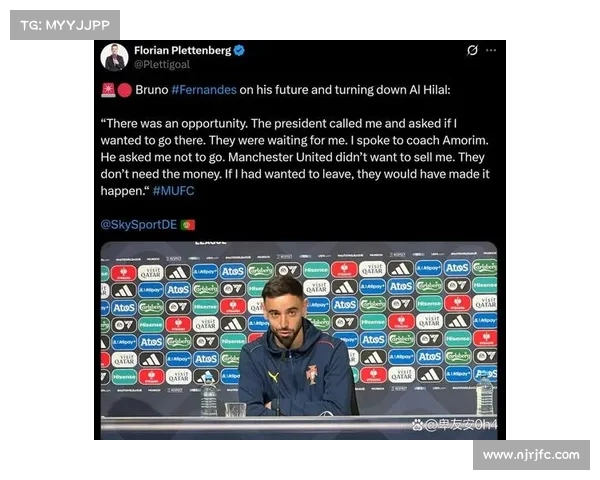
Task: Open the @Plettigoal handle
Action: [162, 64]
